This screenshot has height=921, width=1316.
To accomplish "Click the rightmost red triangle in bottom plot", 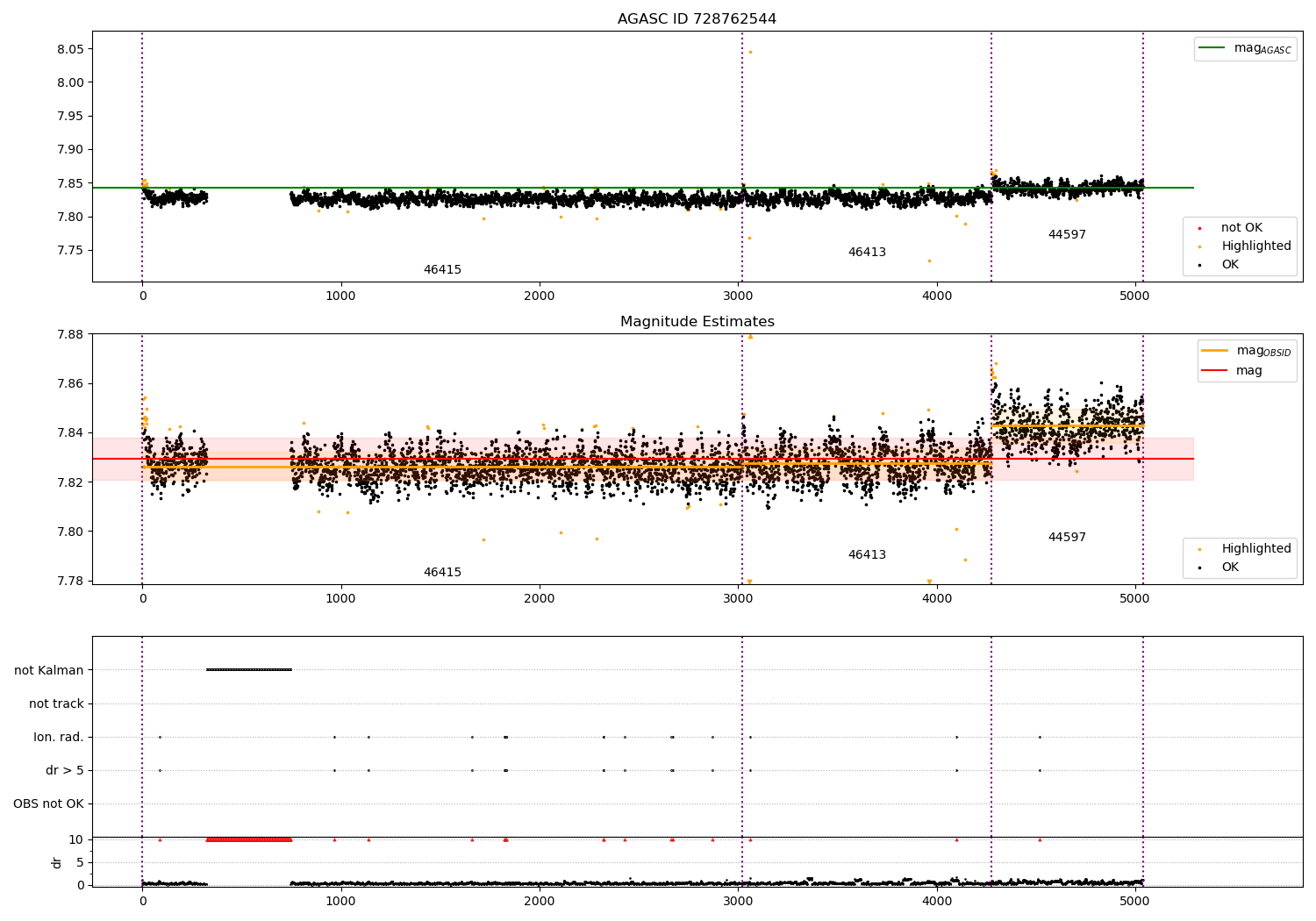I will coord(1040,839).
